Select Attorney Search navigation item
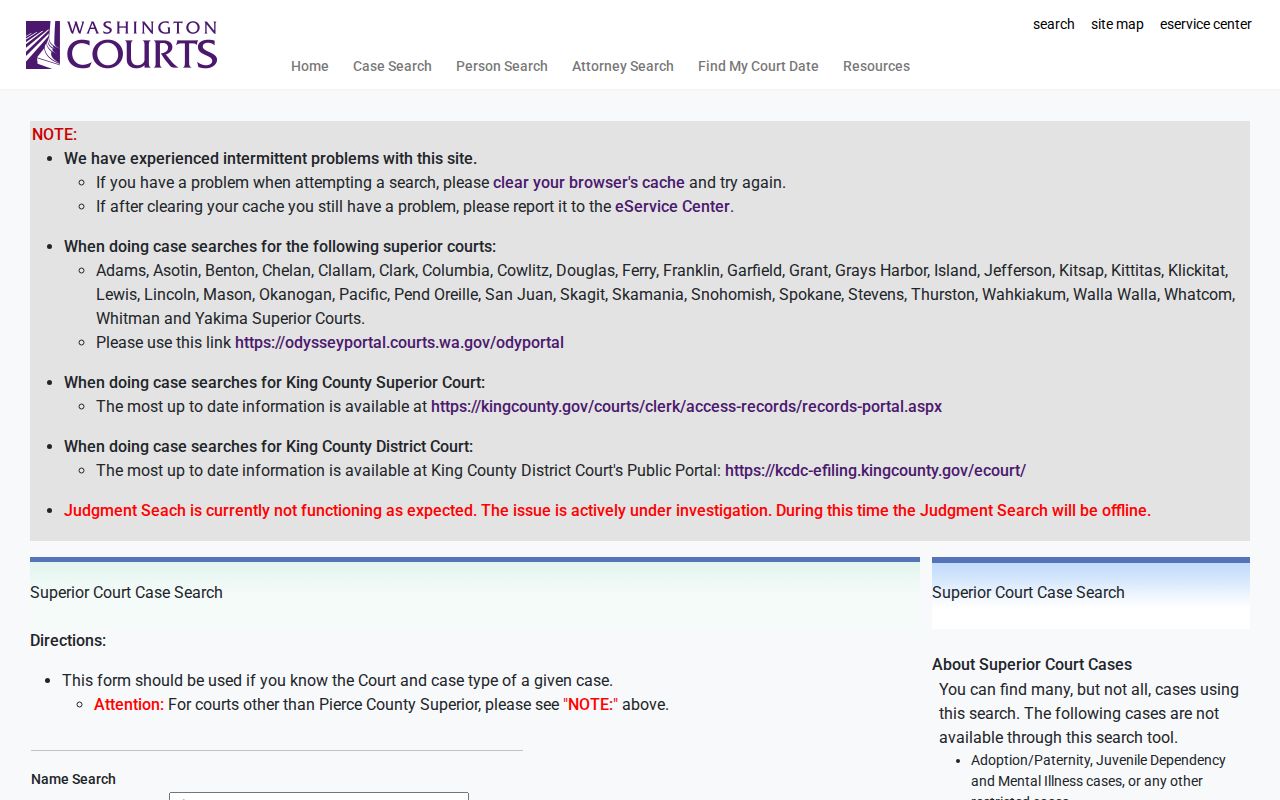This screenshot has width=1280, height=800. point(623,66)
